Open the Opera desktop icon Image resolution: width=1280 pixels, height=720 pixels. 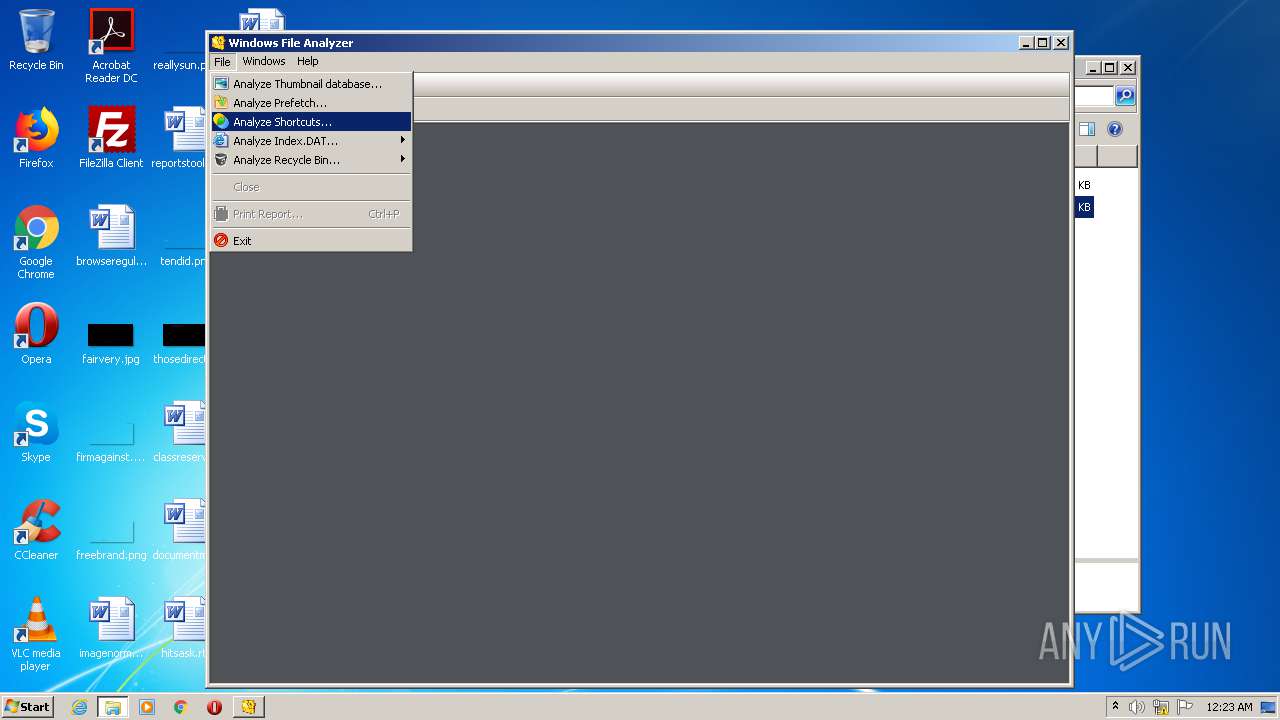coord(36,334)
